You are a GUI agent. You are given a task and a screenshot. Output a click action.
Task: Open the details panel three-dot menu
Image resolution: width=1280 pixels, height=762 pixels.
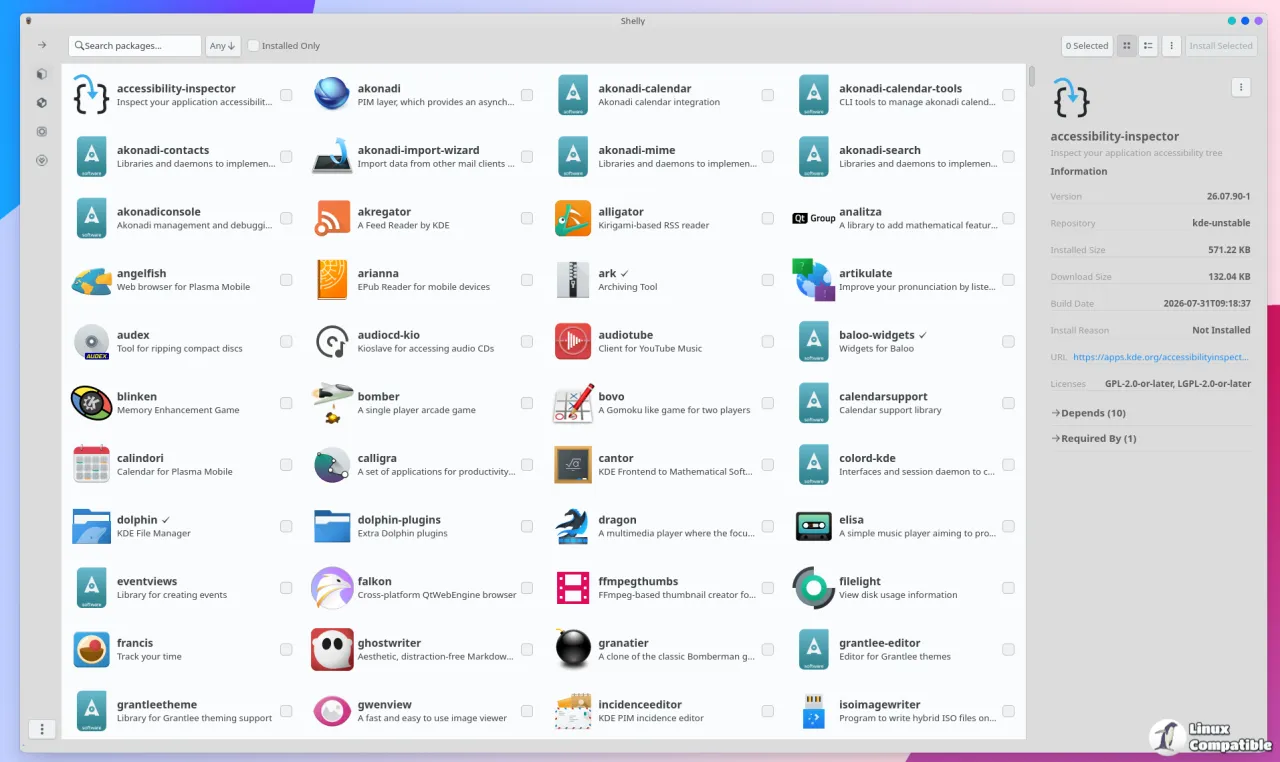click(x=1241, y=88)
